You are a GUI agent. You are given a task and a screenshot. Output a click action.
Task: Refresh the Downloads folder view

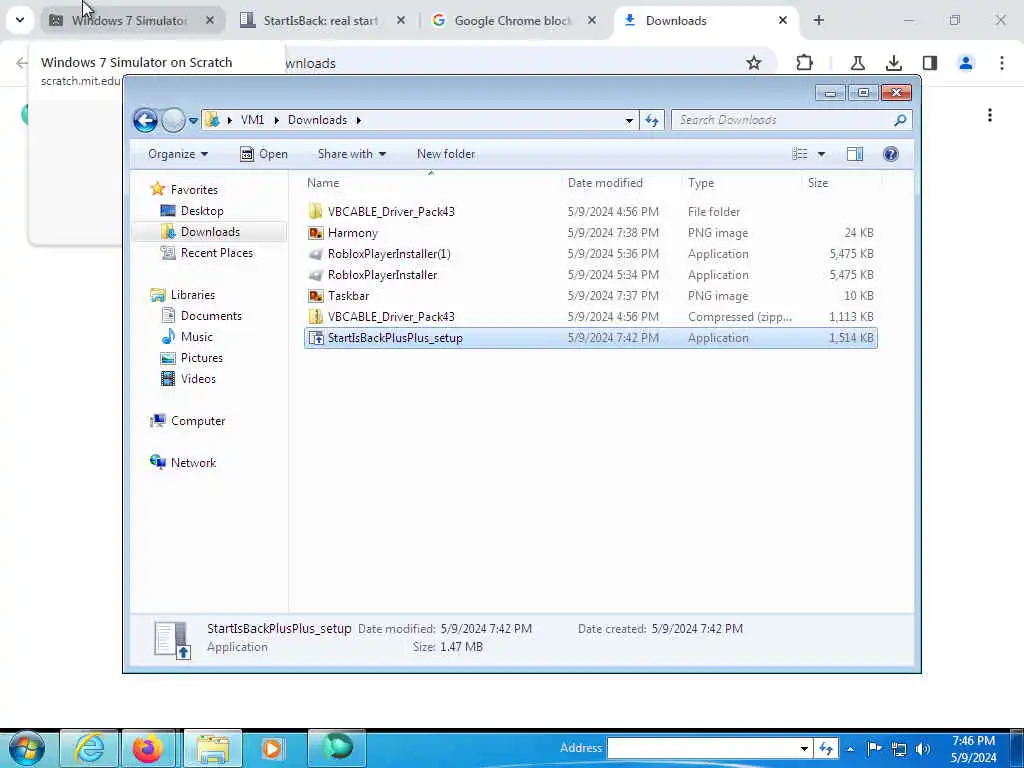pyautogui.click(x=652, y=120)
